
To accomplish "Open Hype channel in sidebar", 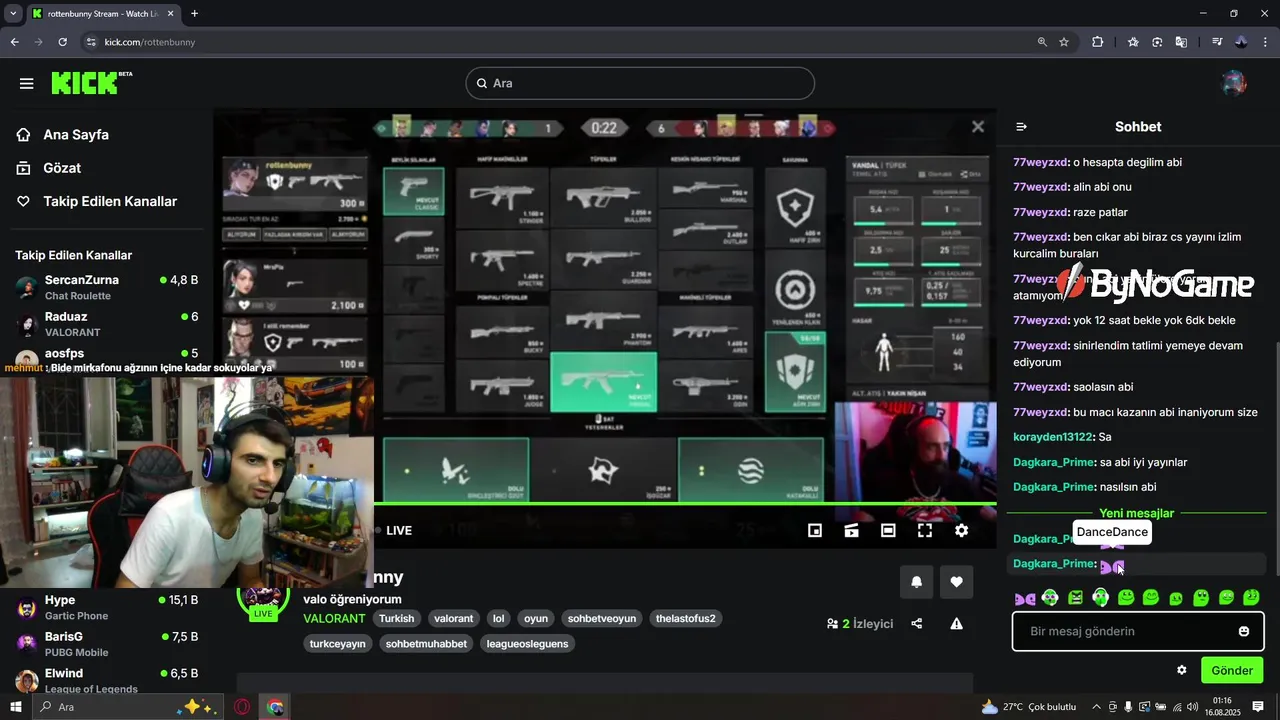I will click(106, 607).
